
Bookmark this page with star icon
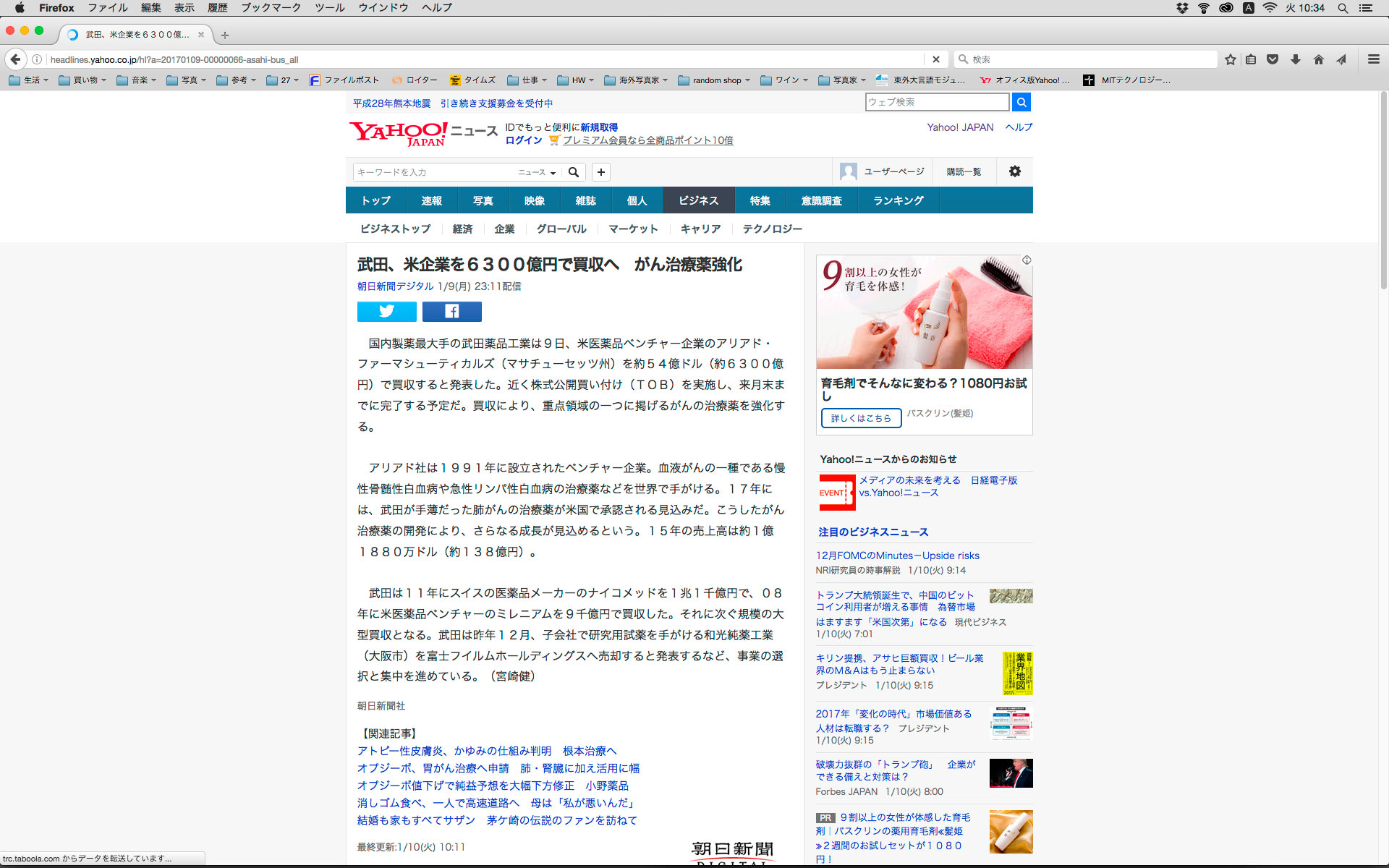pos(1230,59)
